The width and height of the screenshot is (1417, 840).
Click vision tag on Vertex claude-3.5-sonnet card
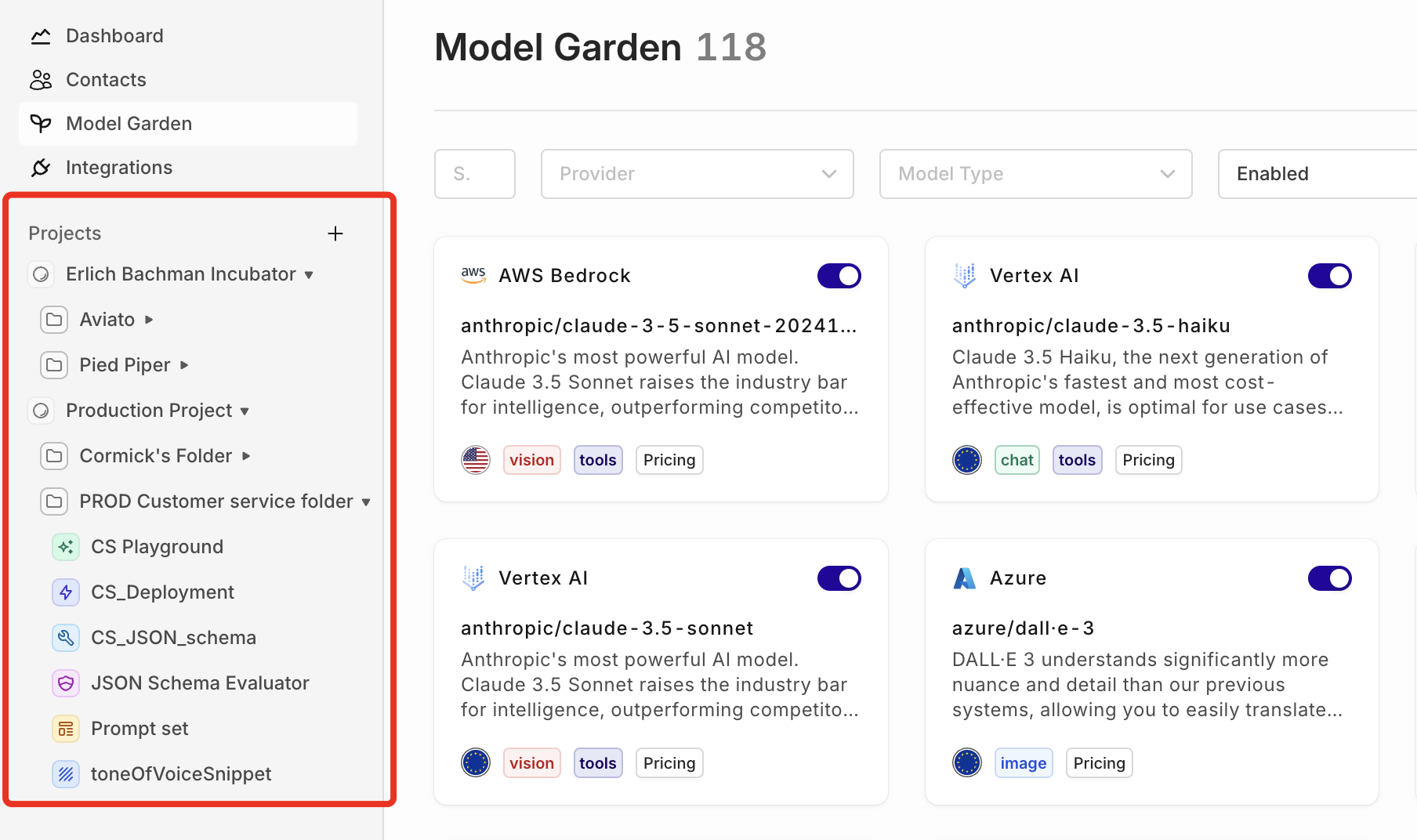click(531, 762)
